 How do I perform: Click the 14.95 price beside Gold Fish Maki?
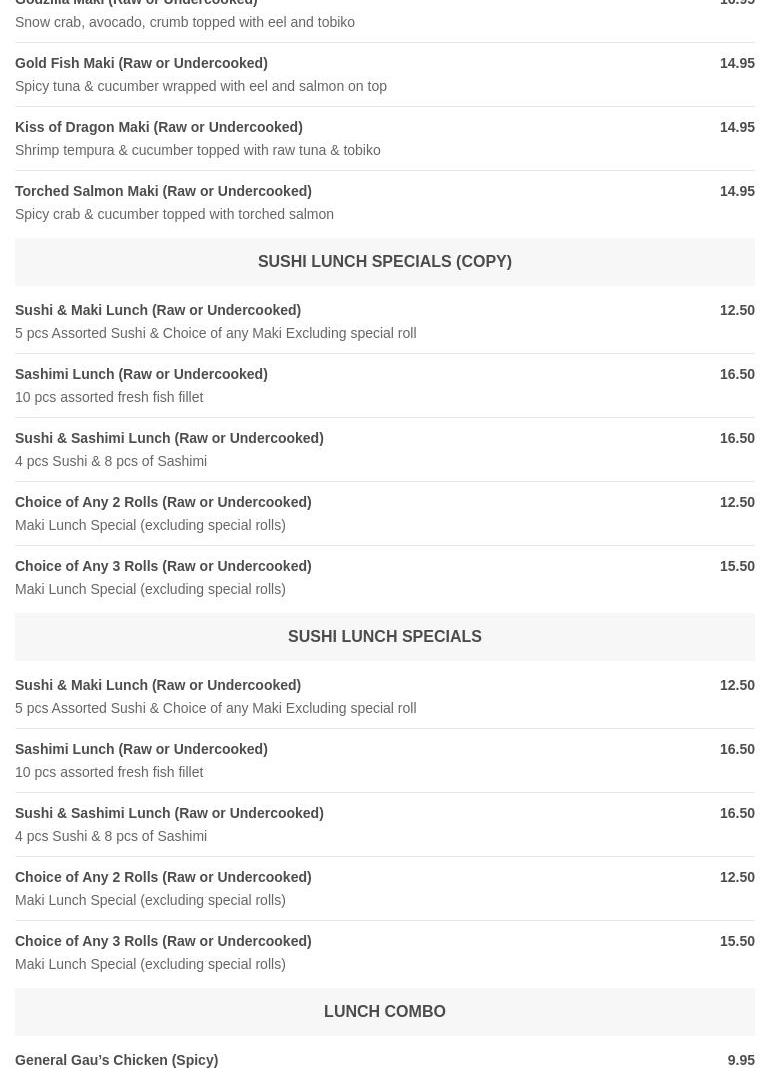pos(737,63)
